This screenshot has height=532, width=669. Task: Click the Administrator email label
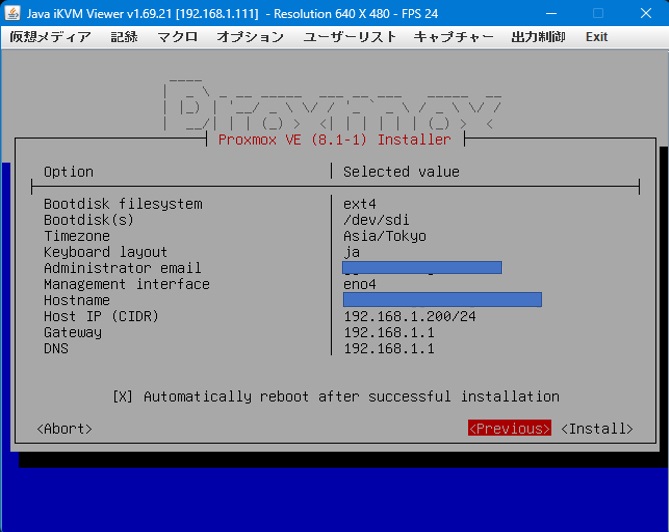pyautogui.click(x=122, y=268)
